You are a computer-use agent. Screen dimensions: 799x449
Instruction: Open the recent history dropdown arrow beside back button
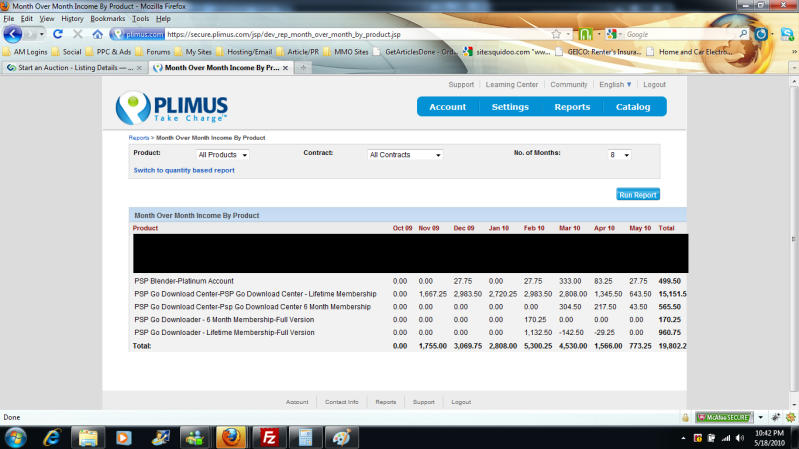point(42,34)
